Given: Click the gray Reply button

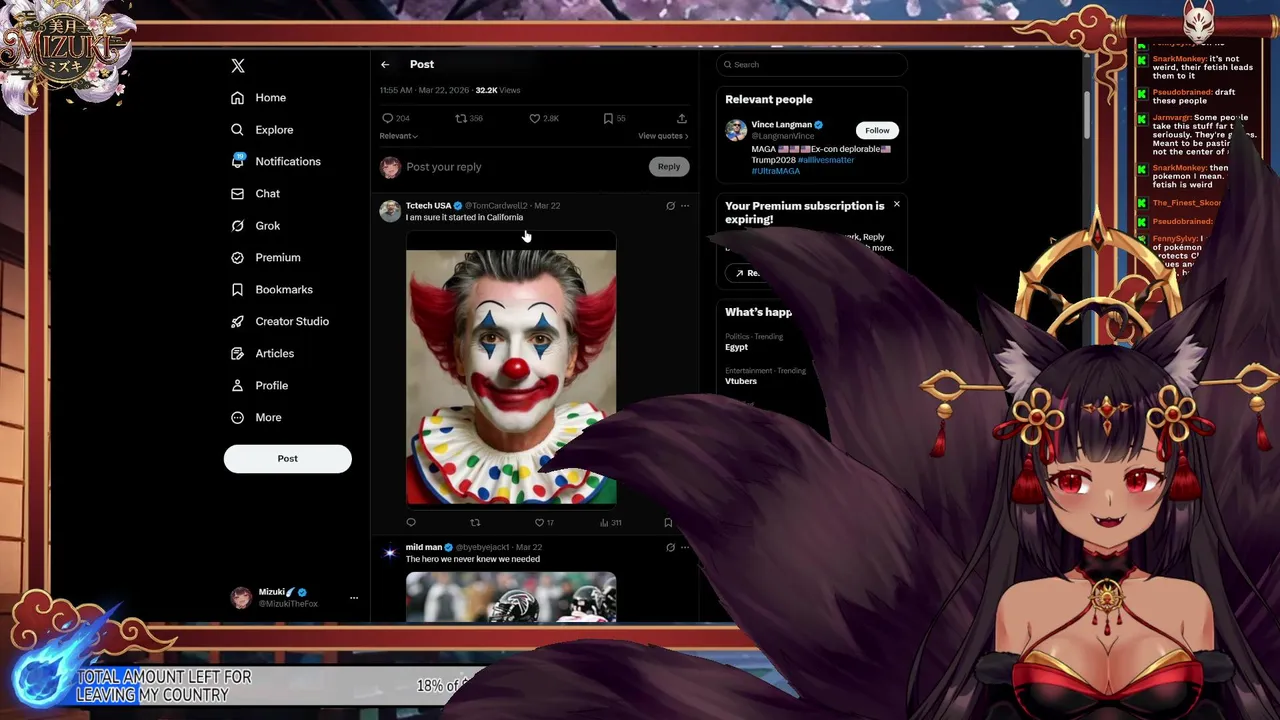Looking at the screenshot, I should click(668, 167).
